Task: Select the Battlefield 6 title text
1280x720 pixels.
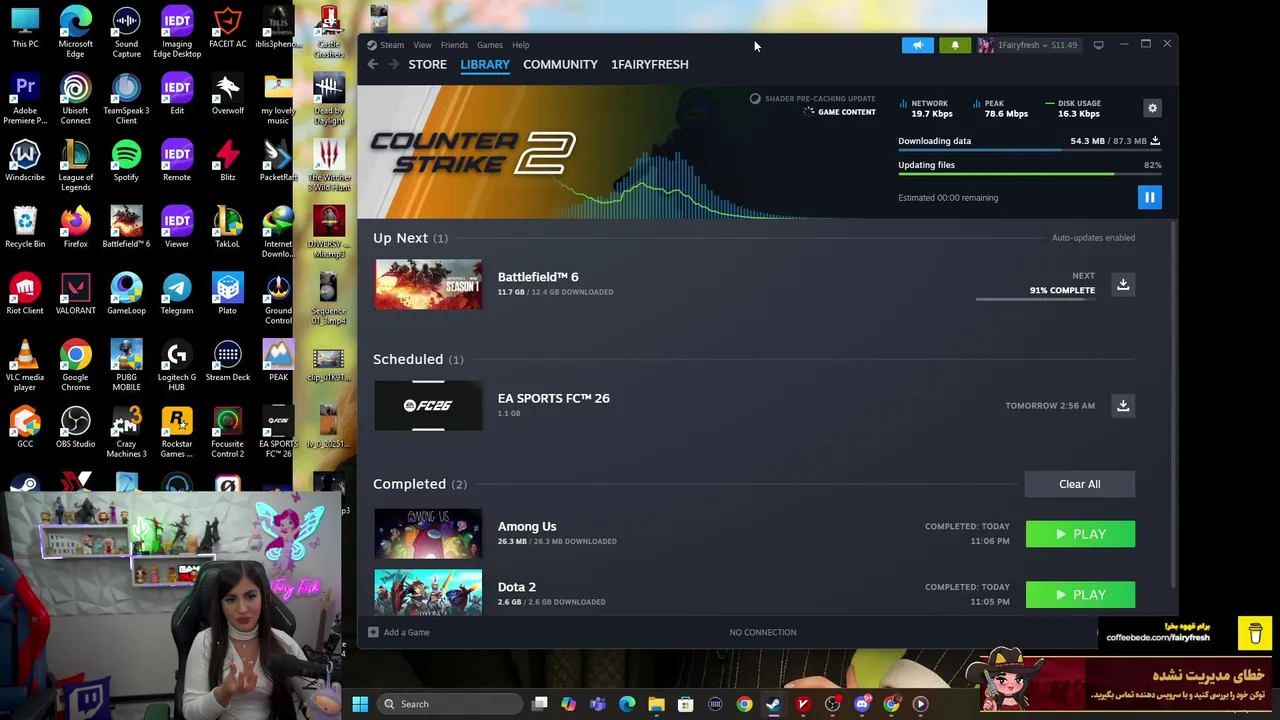Action: click(x=538, y=277)
